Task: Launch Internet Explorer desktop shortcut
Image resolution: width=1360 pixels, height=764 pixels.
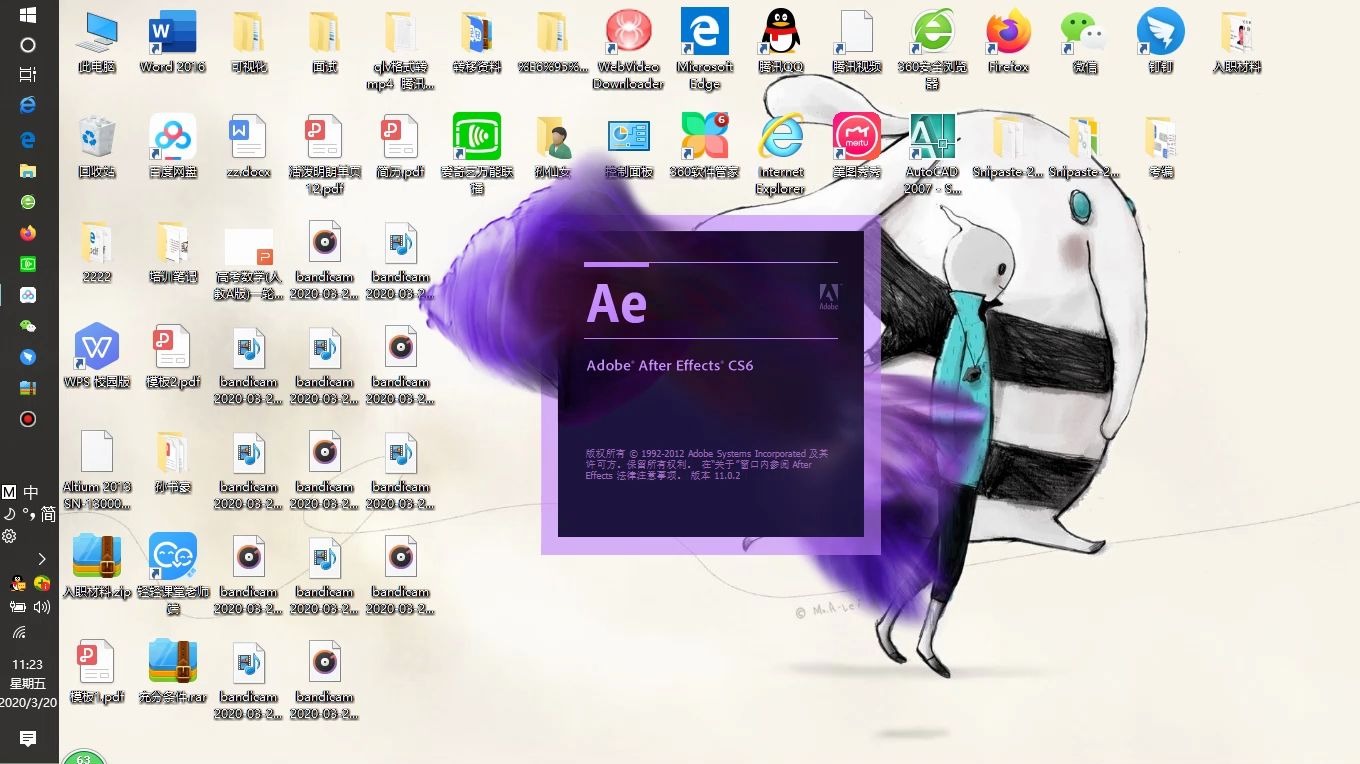Action: click(781, 154)
